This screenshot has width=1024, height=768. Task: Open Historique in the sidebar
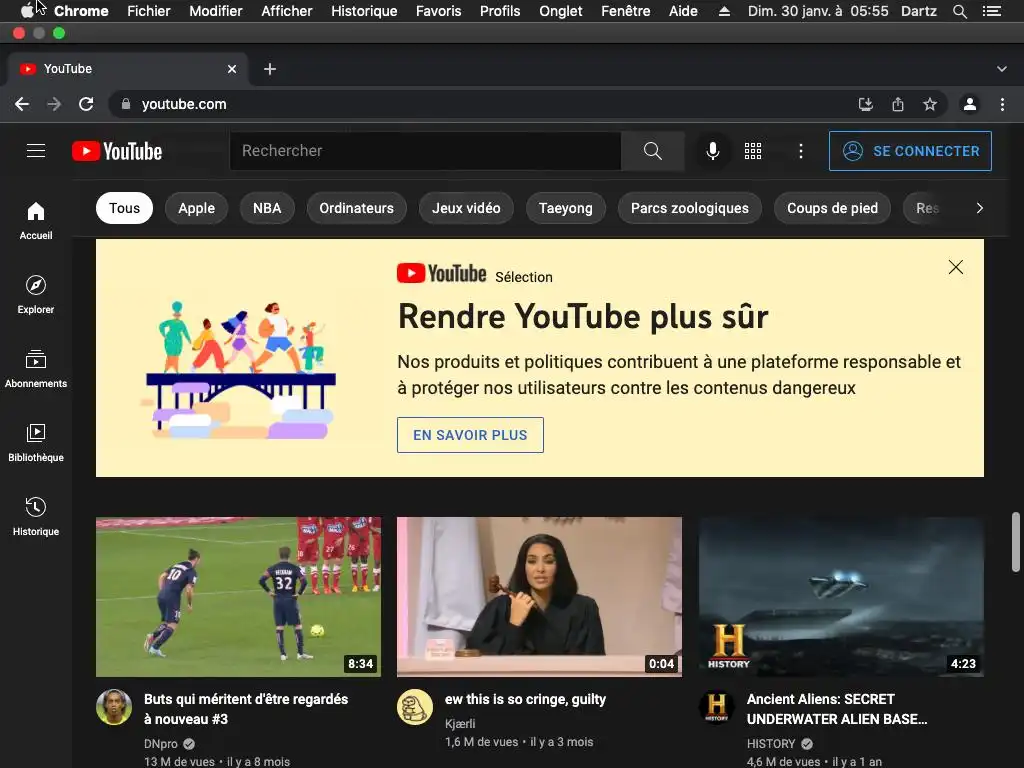[36, 517]
